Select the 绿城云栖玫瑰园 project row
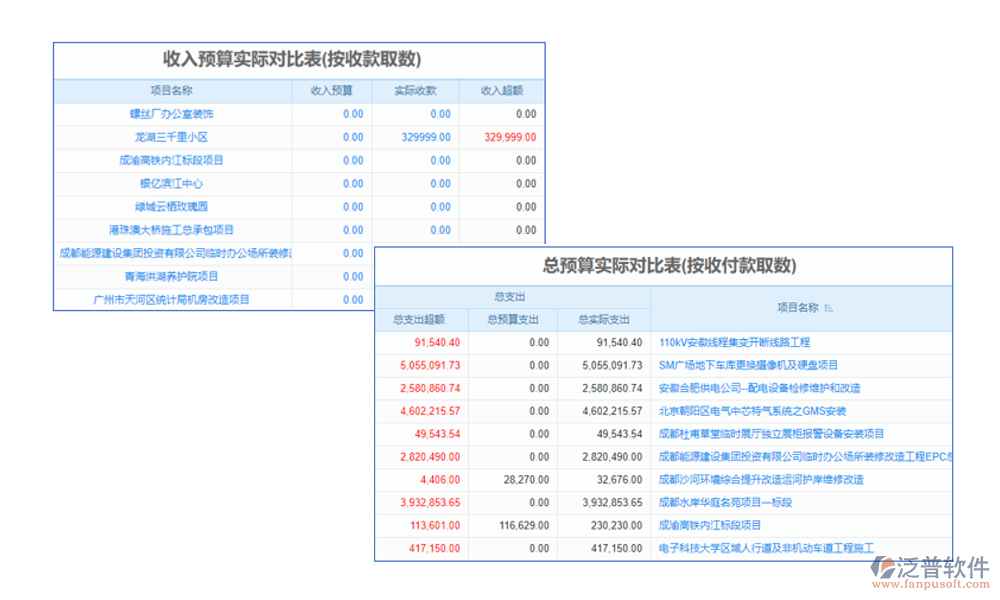This screenshot has height=600, width=1000. click(x=171, y=207)
